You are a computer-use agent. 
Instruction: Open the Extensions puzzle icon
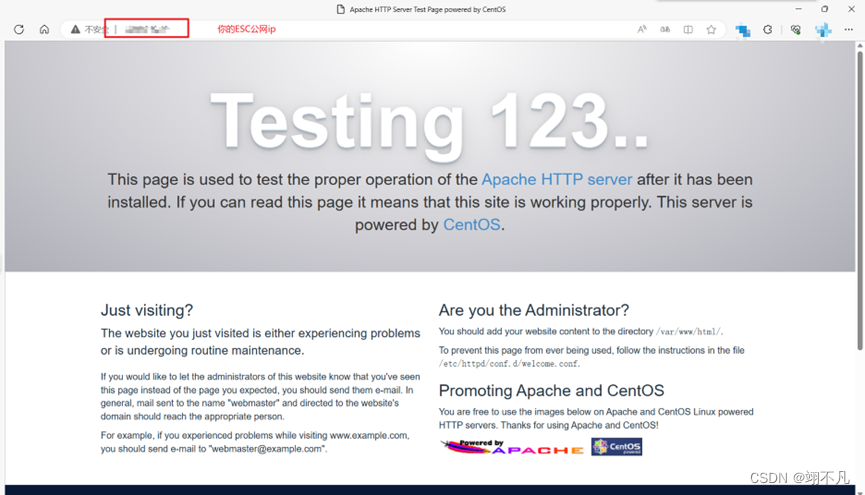pos(767,29)
